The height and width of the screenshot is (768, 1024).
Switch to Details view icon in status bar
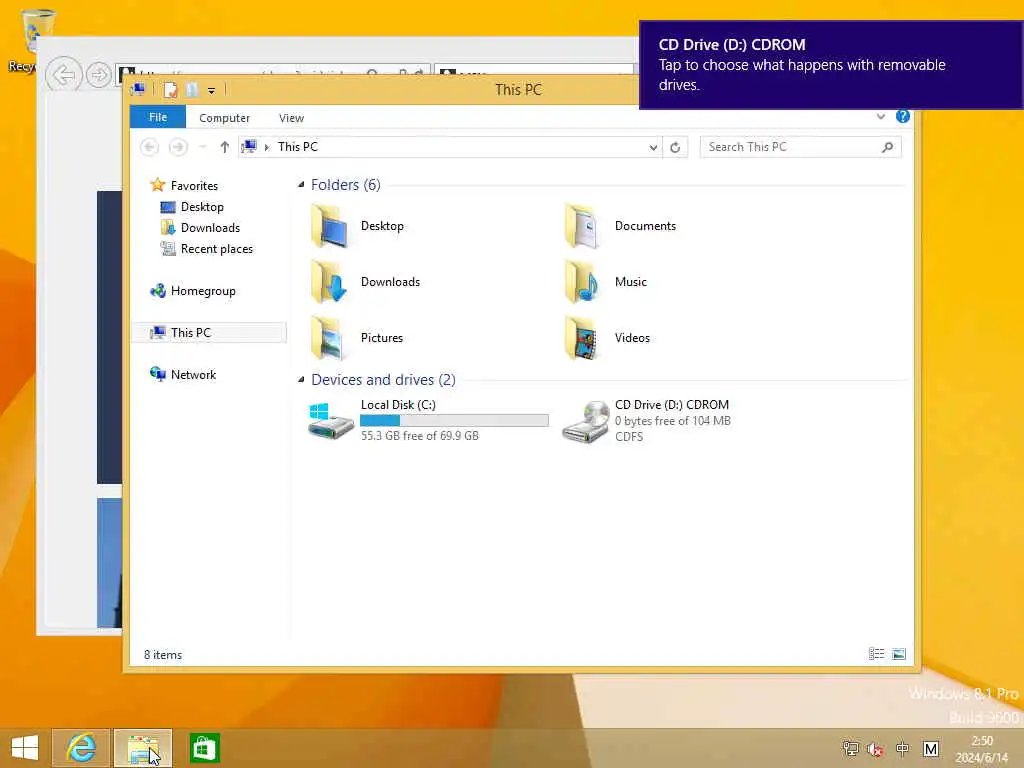pos(876,654)
